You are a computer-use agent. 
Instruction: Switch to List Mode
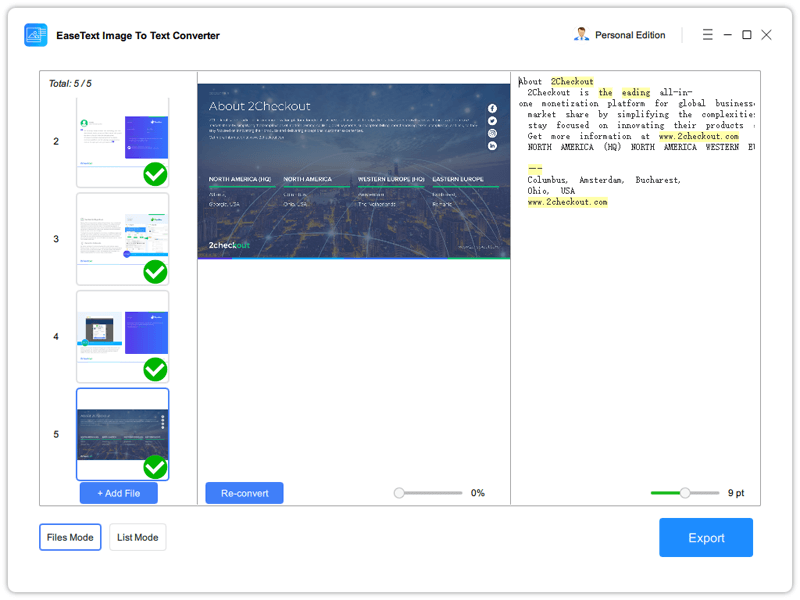138,537
